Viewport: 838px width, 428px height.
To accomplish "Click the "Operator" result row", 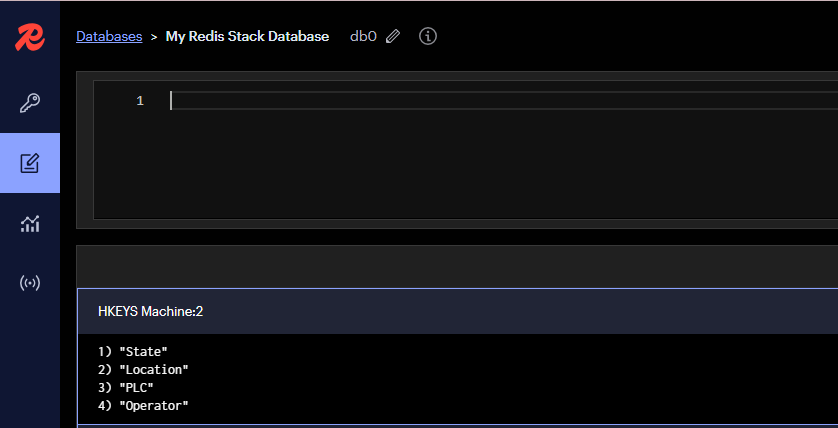I will [x=144, y=406].
